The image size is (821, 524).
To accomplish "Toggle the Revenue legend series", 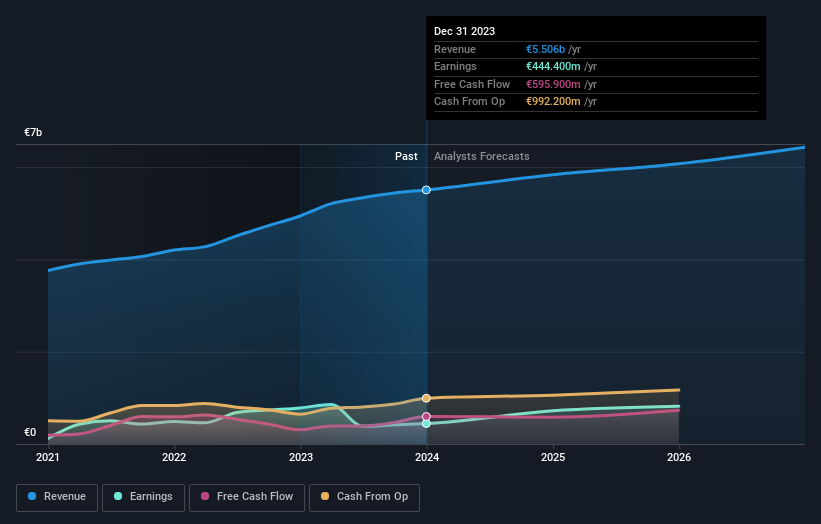I will point(57,497).
